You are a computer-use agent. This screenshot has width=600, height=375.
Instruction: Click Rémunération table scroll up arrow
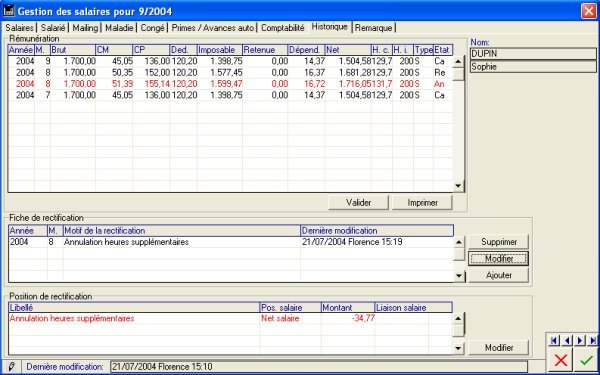coord(458,62)
